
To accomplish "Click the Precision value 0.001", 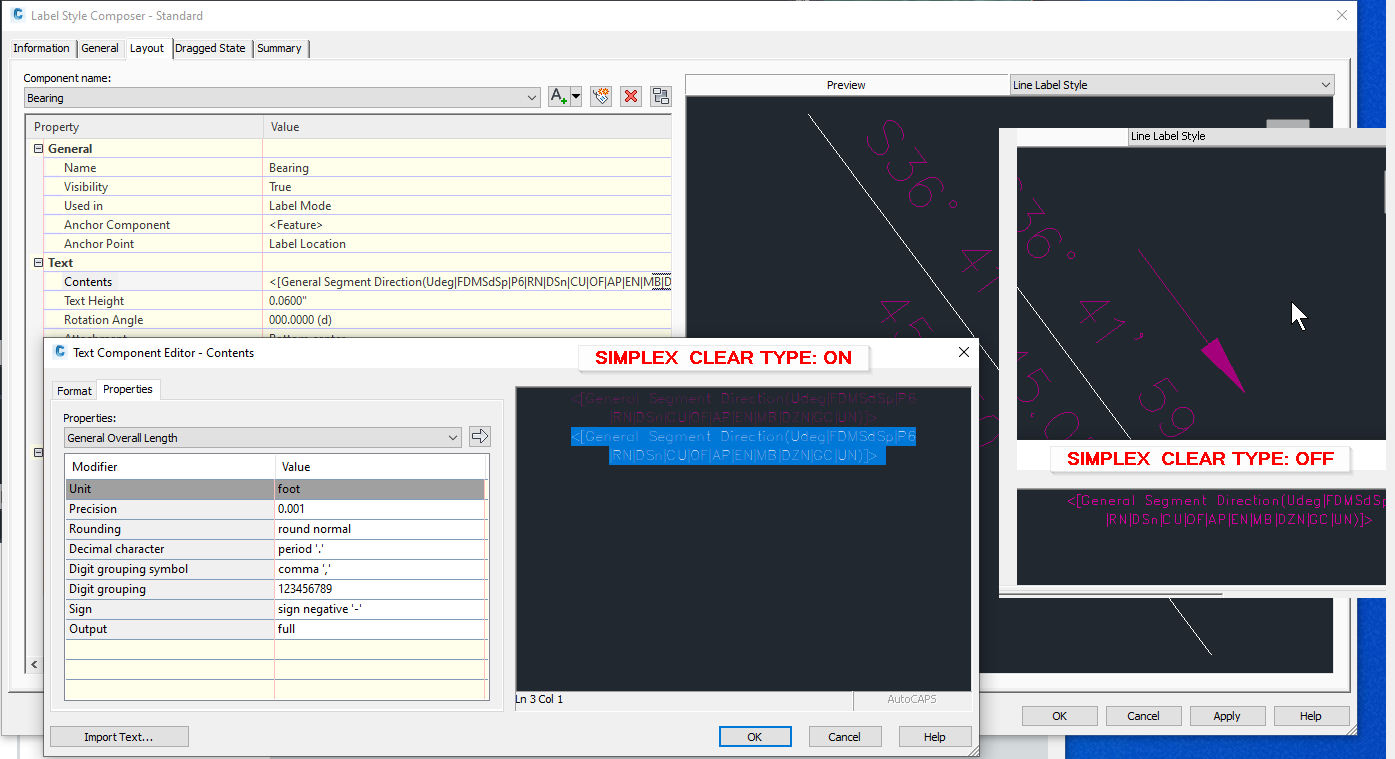I will 291,509.
